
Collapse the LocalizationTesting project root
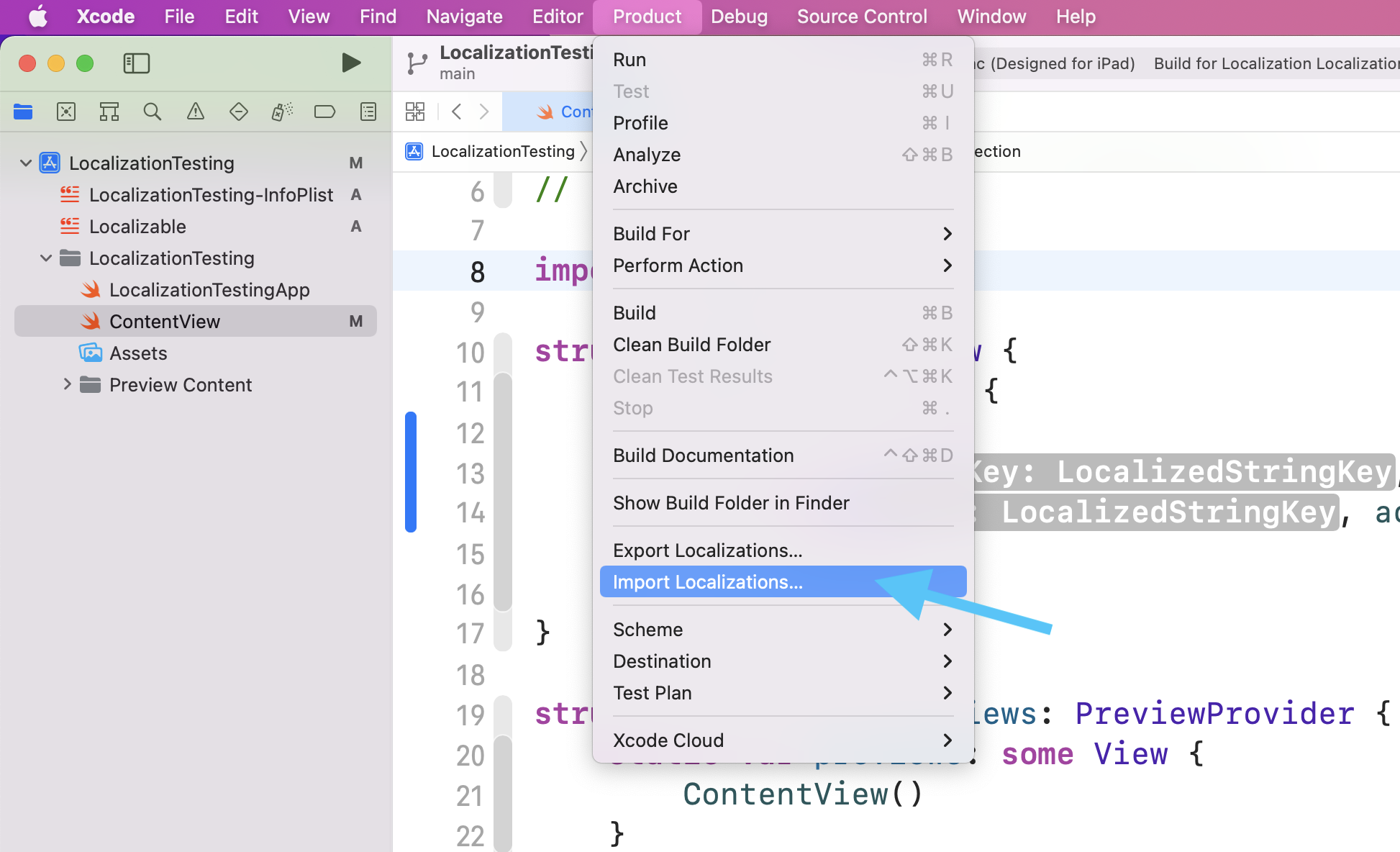pyautogui.click(x=26, y=163)
